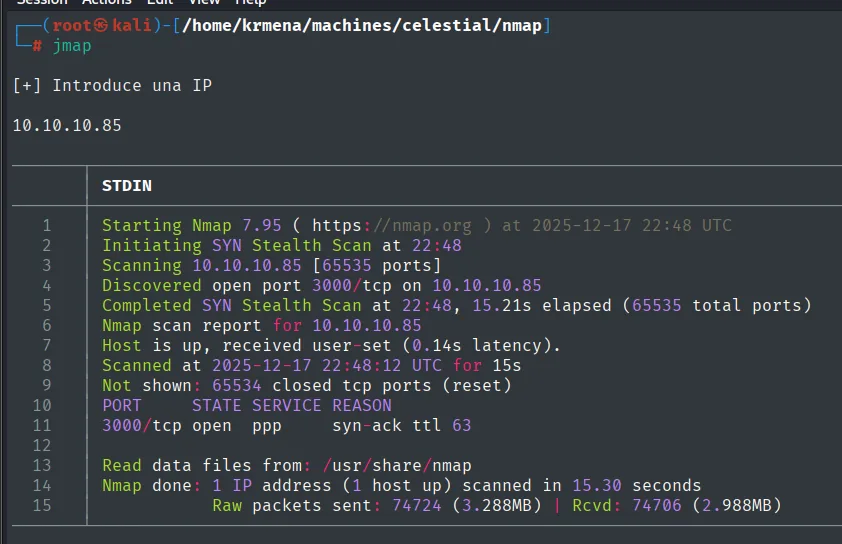842x544 pixels.
Task: Click 'syn-ack ttl 63' reason
Action: coord(402,425)
